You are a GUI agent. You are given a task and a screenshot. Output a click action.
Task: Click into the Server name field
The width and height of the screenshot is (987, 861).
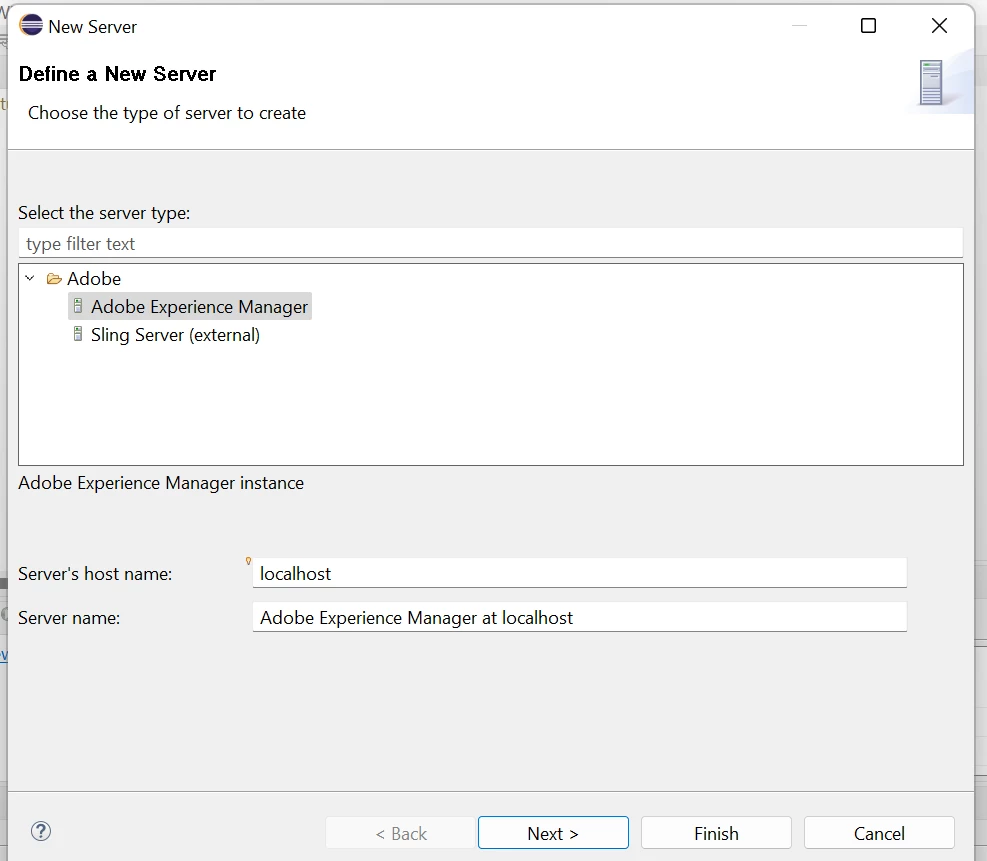point(580,618)
